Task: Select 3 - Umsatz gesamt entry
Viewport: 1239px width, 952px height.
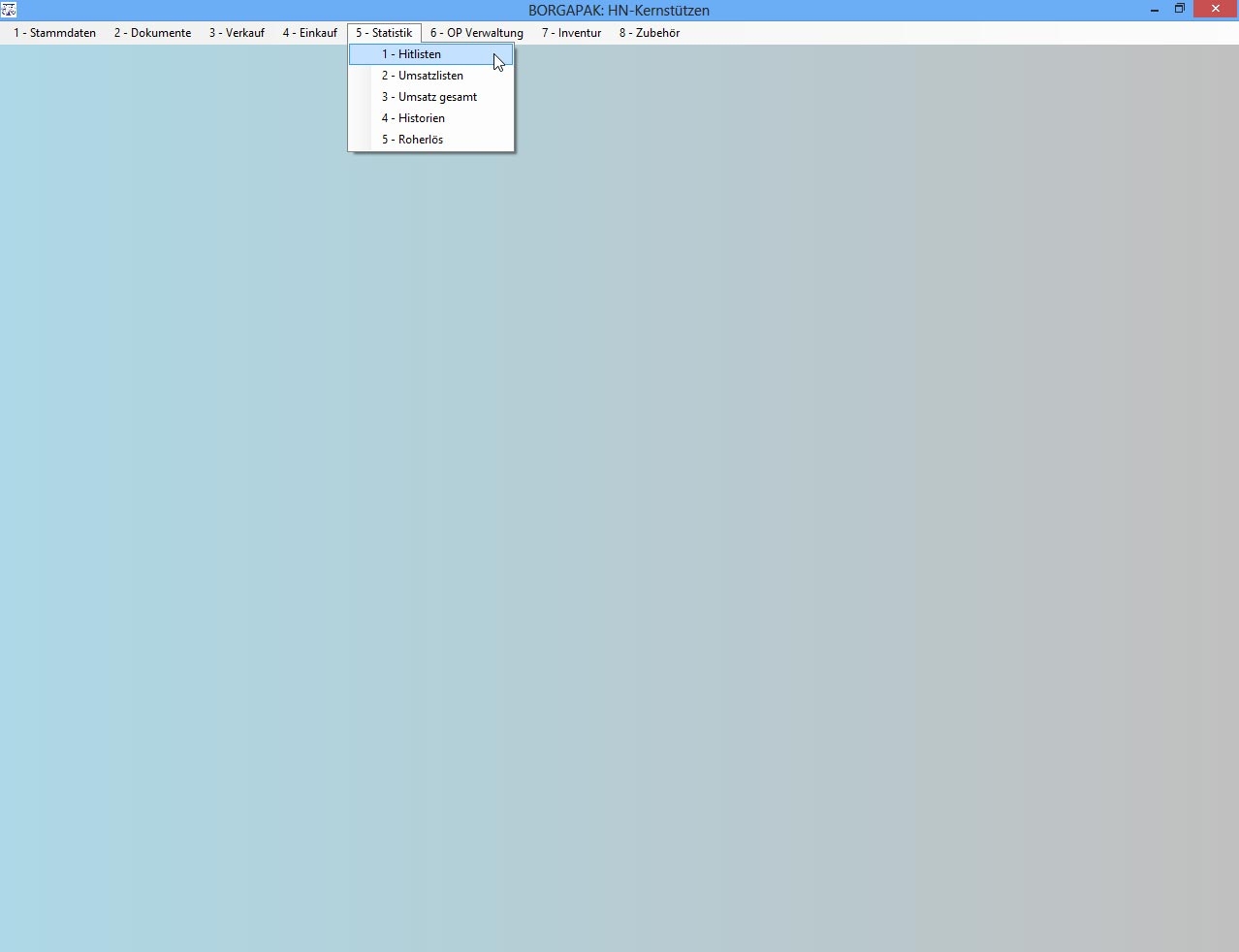Action: pyautogui.click(x=431, y=97)
